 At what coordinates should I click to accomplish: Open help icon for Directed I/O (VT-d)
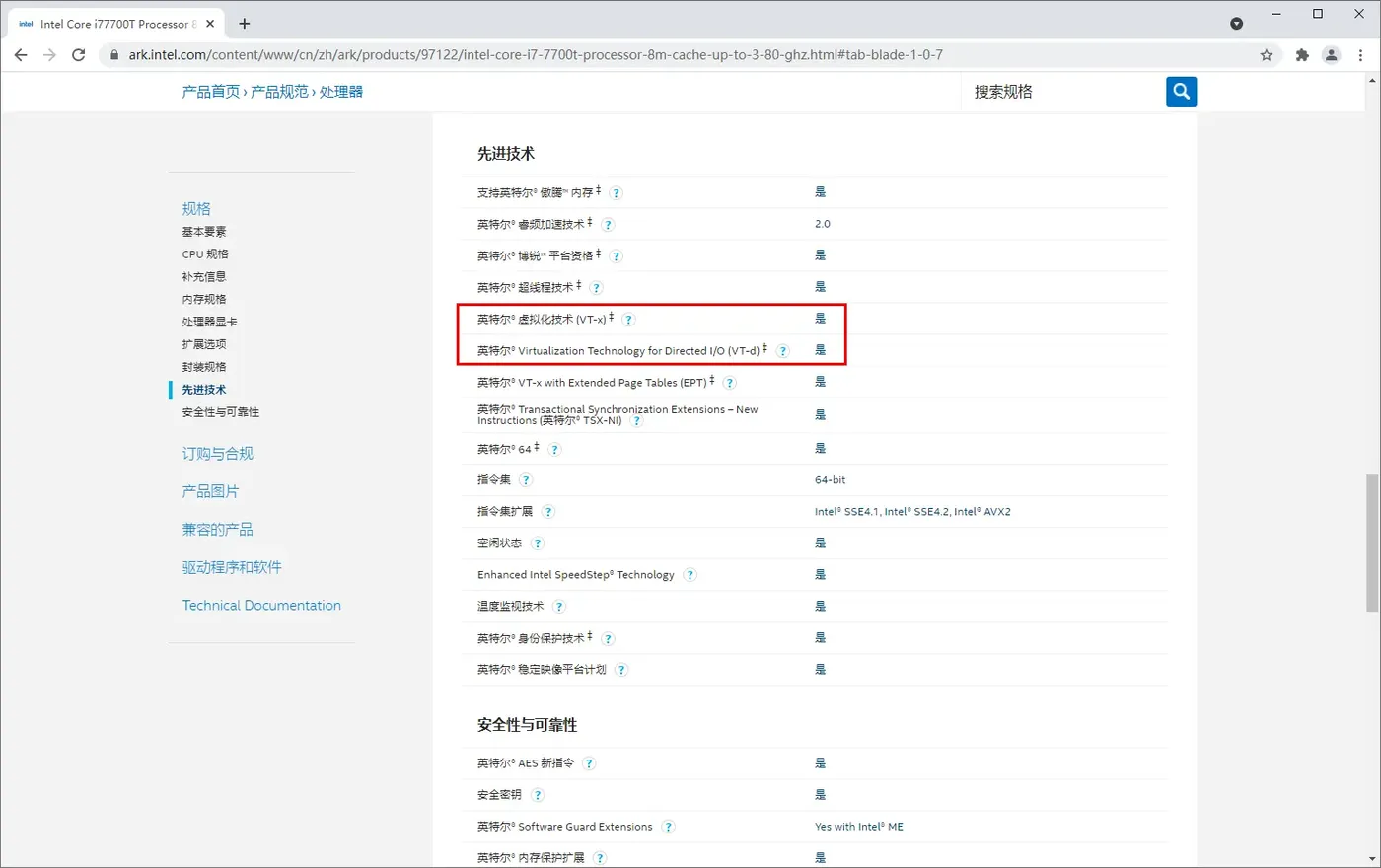click(782, 351)
